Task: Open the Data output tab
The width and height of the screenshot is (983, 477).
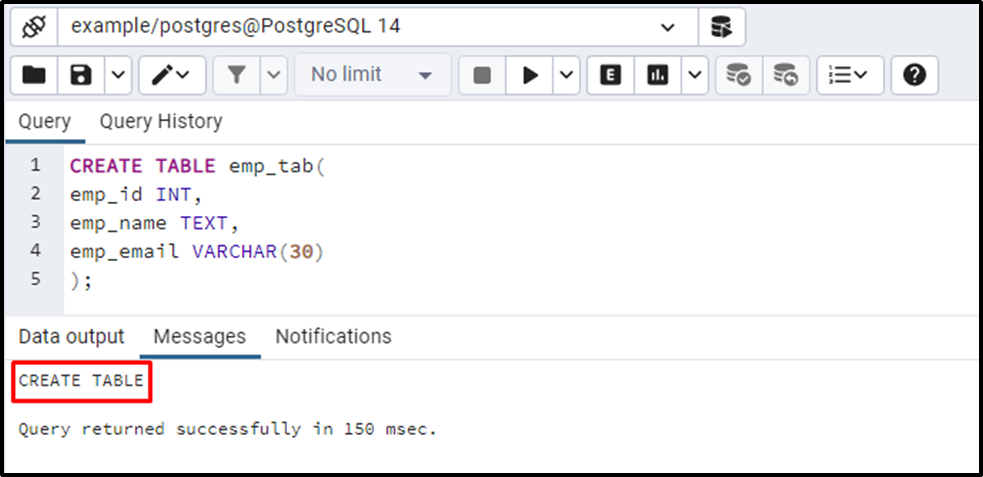Action: coord(71,337)
